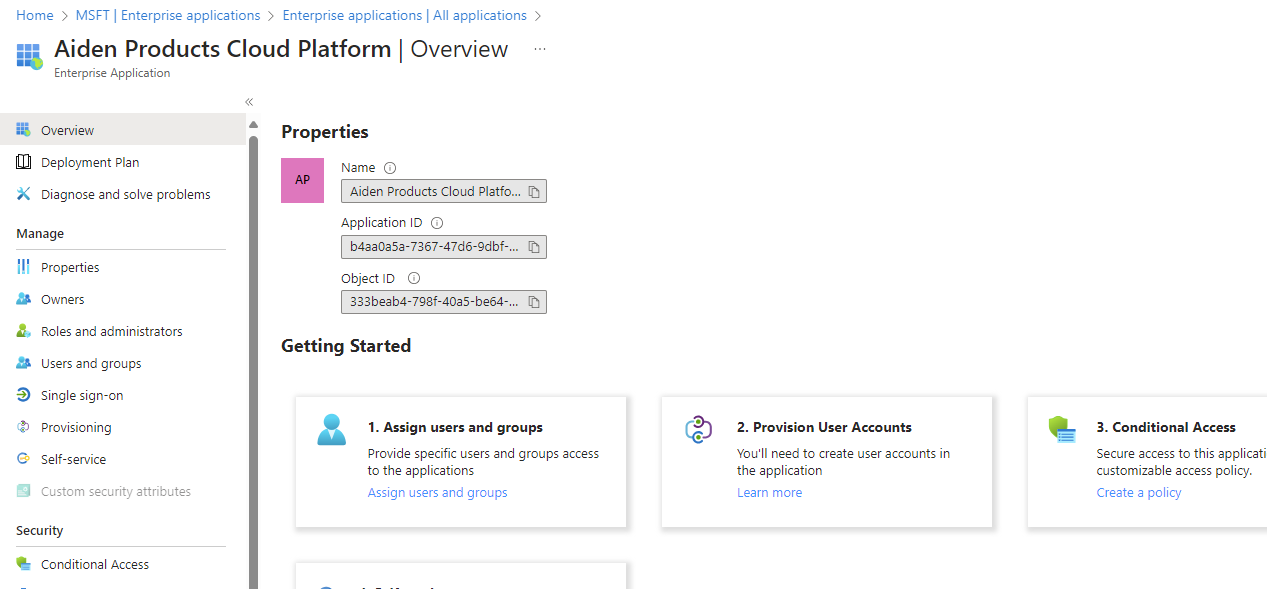
Task: Click the Security section header
Action: click(40, 530)
